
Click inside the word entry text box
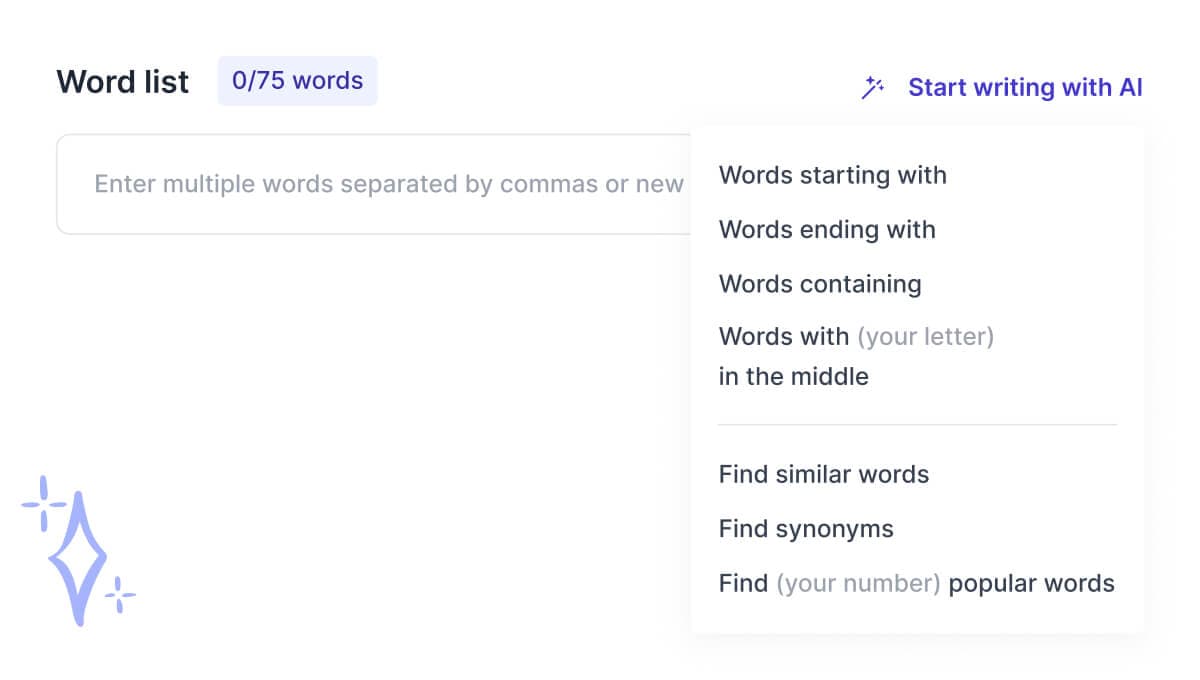click(380, 184)
